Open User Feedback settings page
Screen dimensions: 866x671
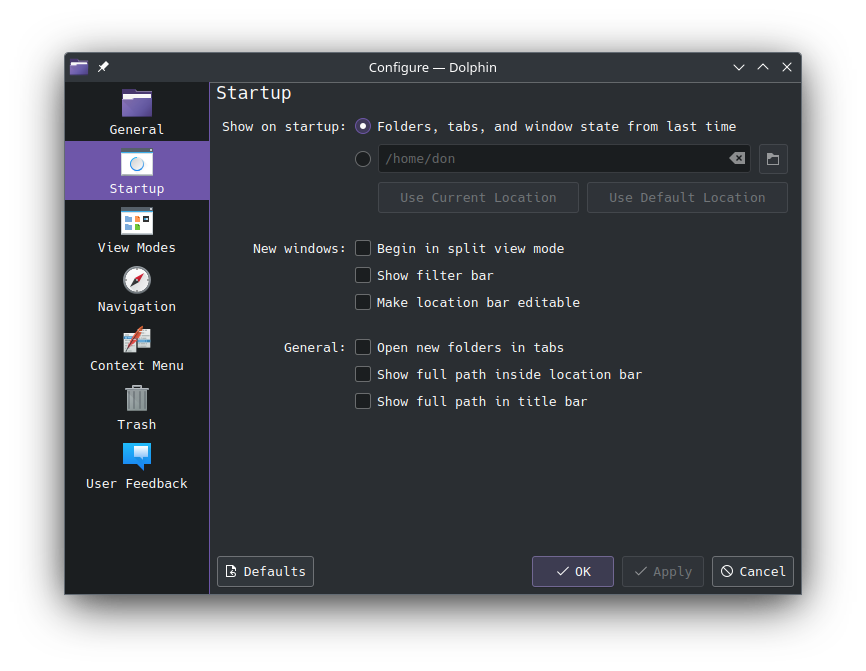(x=136, y=466)
